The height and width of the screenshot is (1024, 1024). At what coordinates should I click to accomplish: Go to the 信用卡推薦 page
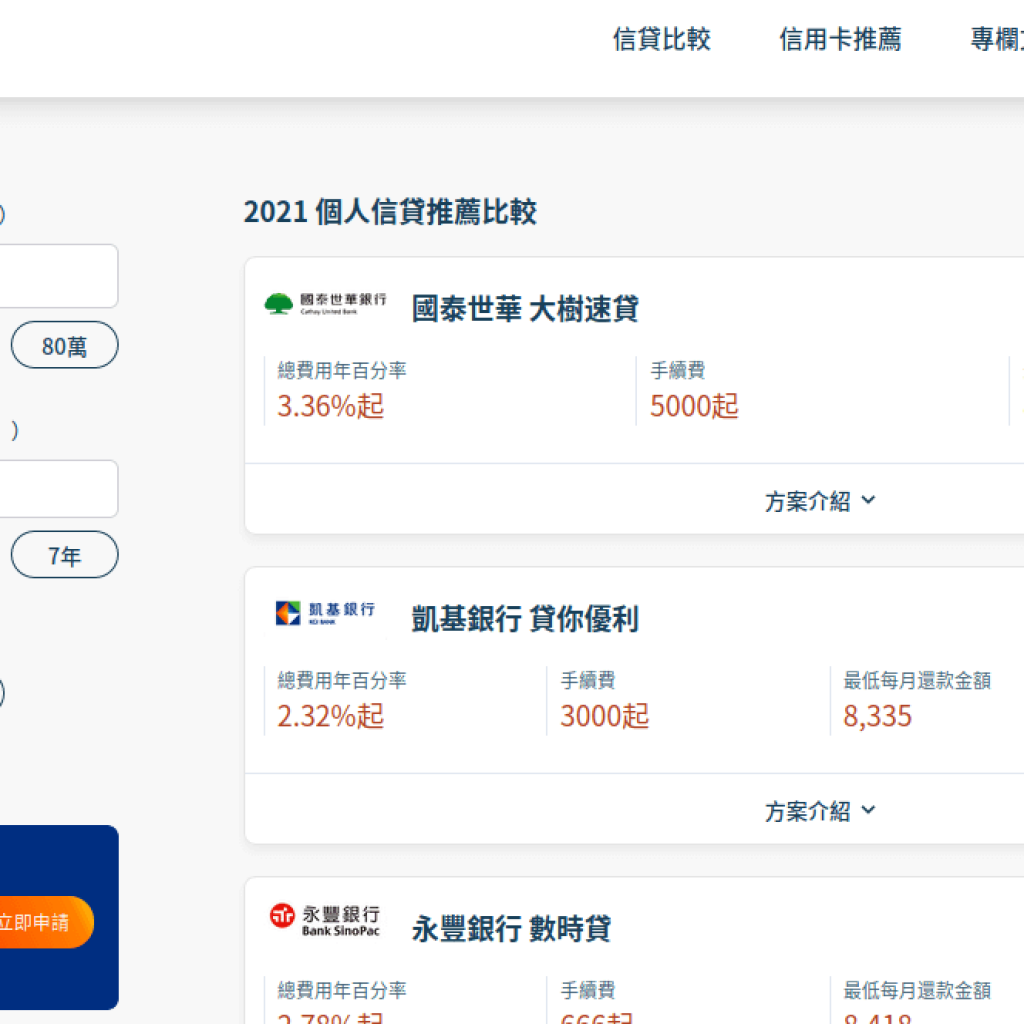pos(840,40)
